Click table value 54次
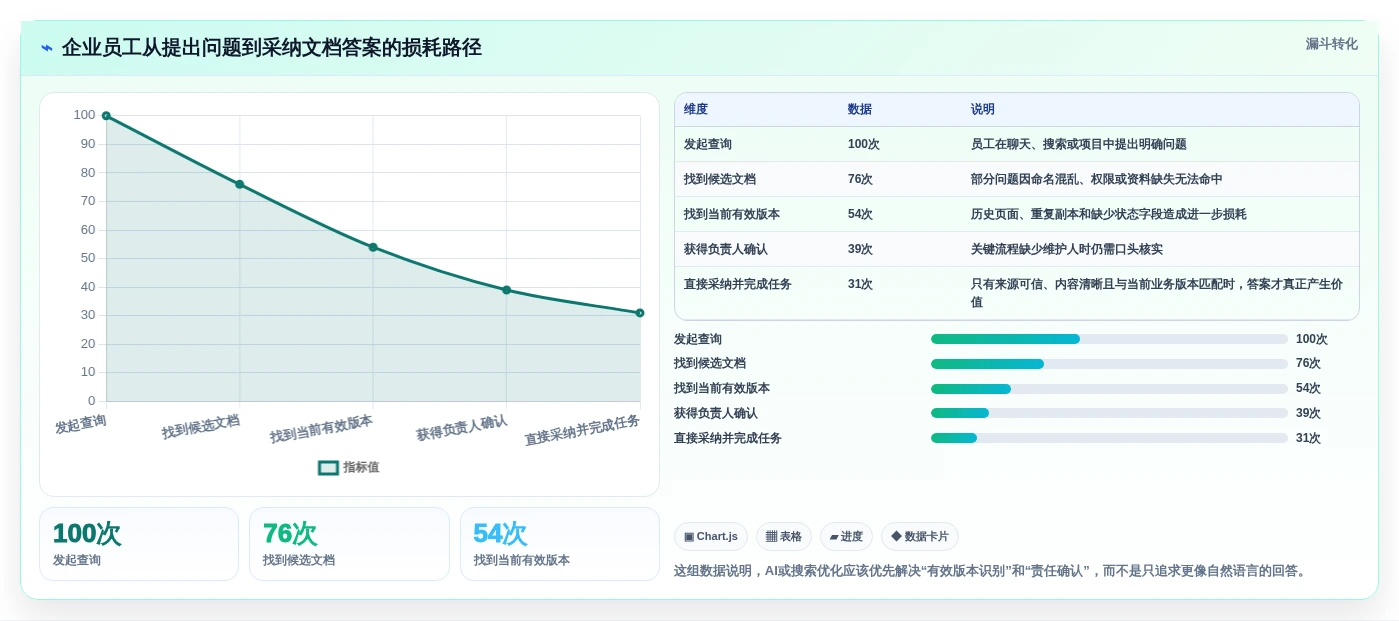The image size is (1399, 621). point(860,214)
